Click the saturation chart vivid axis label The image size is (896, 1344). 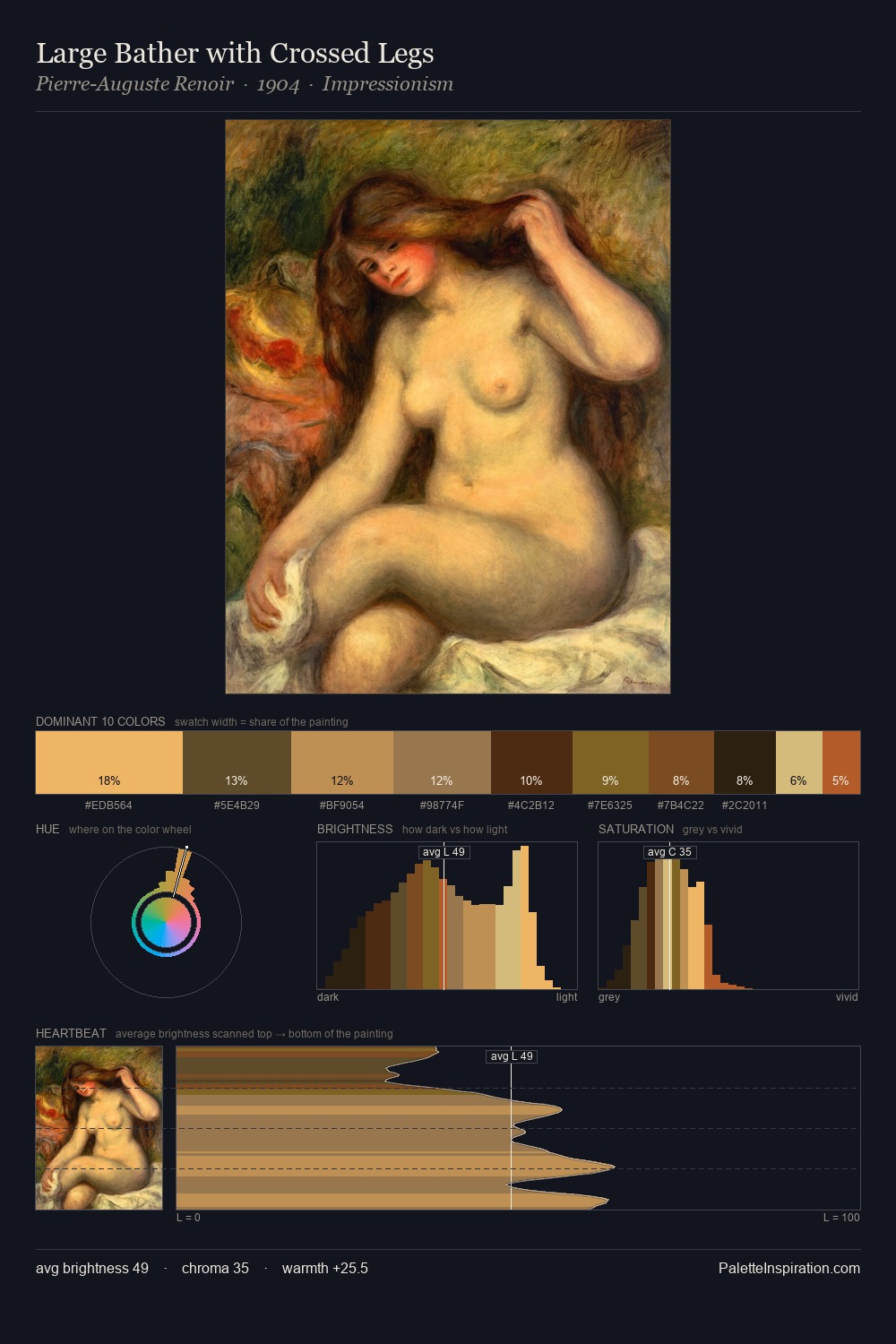coord(847,997)
